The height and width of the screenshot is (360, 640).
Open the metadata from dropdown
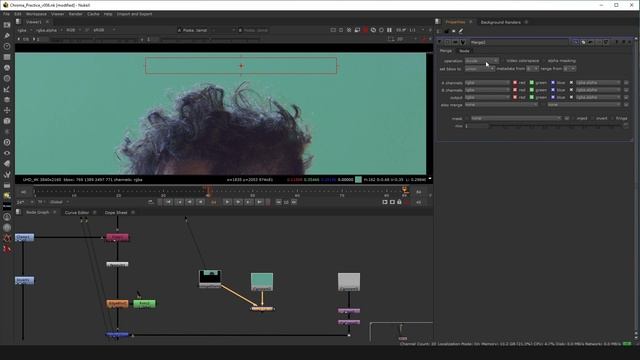533,69
